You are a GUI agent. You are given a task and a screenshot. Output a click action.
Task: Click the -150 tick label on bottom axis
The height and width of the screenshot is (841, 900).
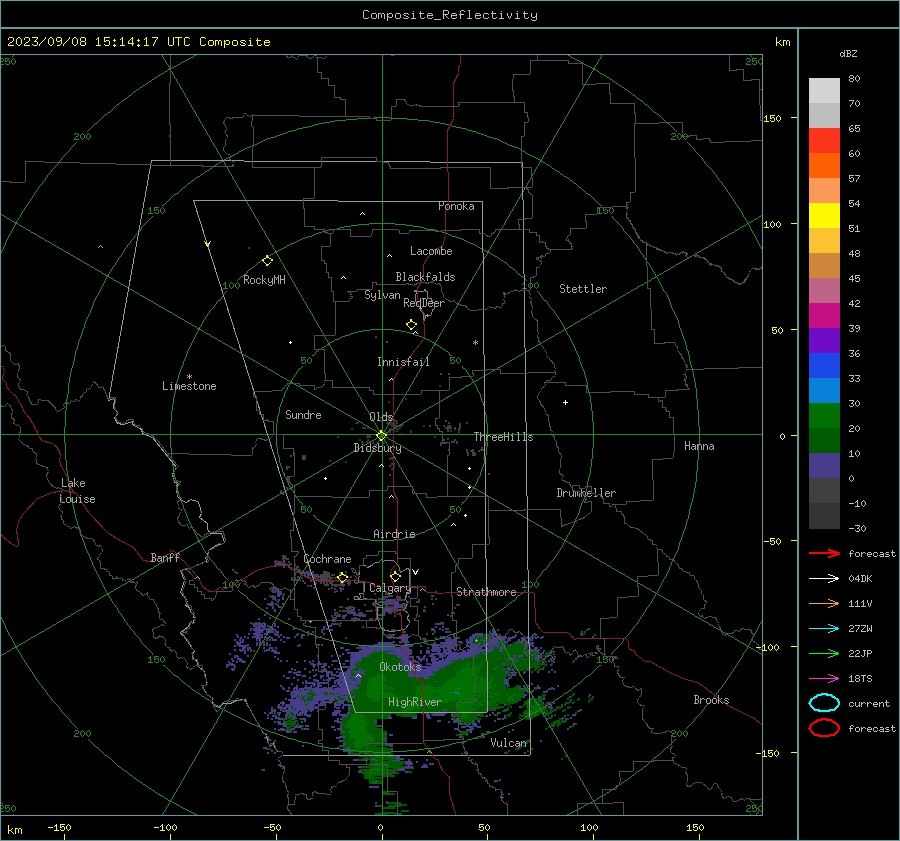click(59, 827)
